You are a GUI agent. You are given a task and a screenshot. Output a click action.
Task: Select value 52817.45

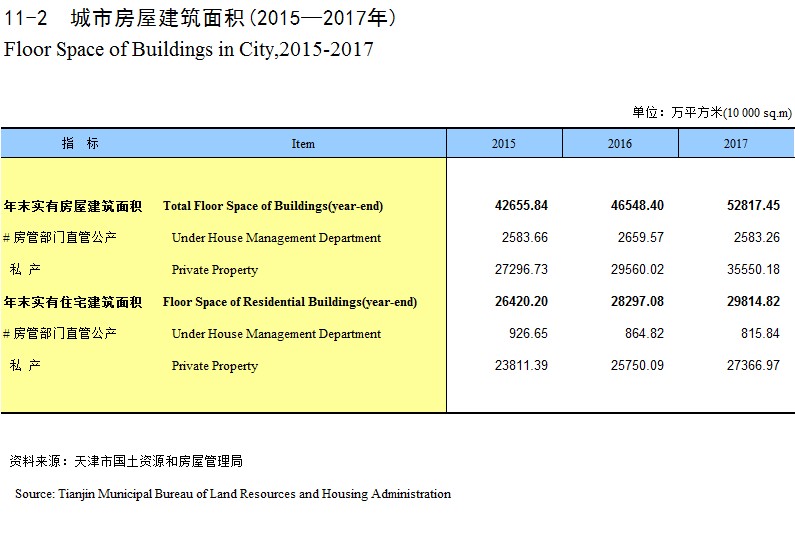pyautogui.click(x=753, y=205)
